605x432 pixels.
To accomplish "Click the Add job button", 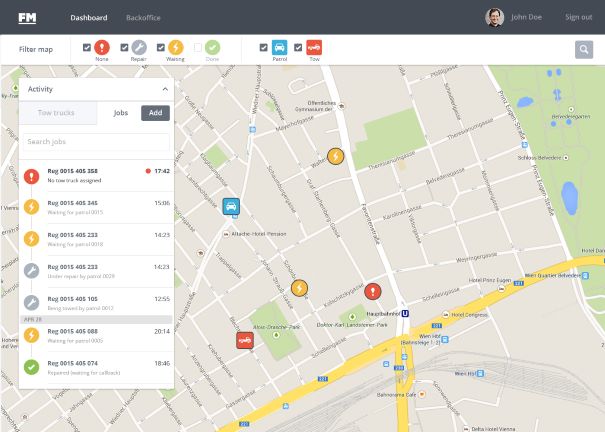I will (x=155, y=113).
